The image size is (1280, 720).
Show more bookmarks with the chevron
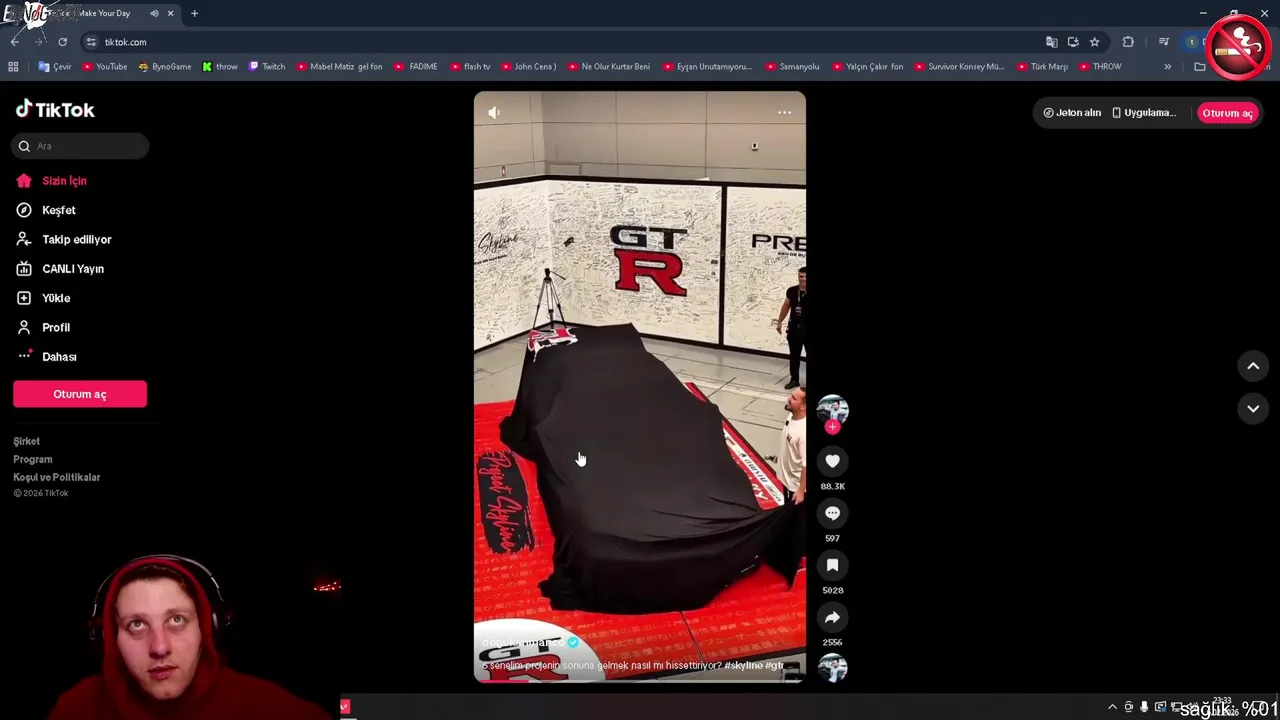point(1167,67)
